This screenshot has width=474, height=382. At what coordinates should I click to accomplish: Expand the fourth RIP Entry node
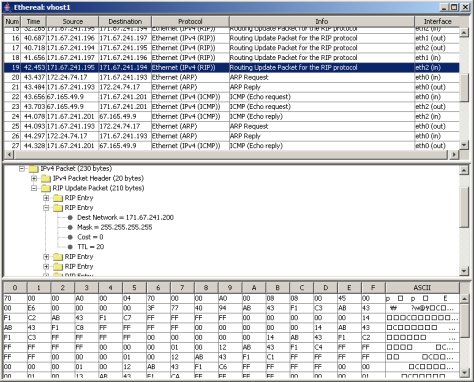[x=46, y=267]
